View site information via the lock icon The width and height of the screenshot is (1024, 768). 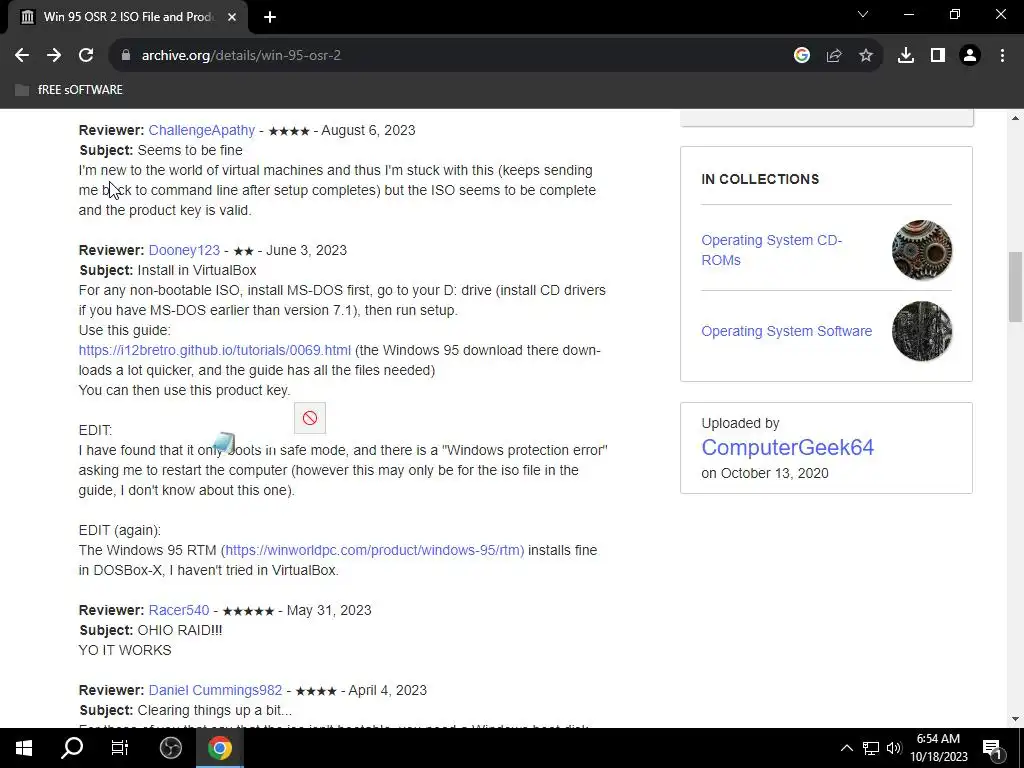tap(126, 56)
